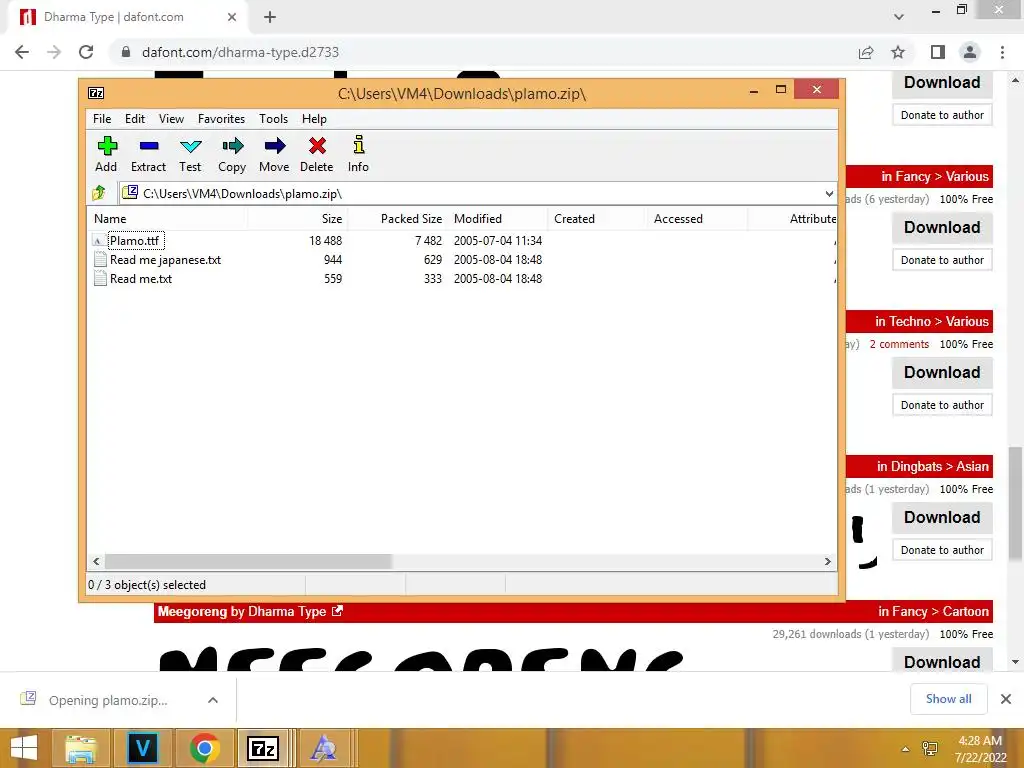
Task: Open the File menu
Action: click(x=102, y=119)
